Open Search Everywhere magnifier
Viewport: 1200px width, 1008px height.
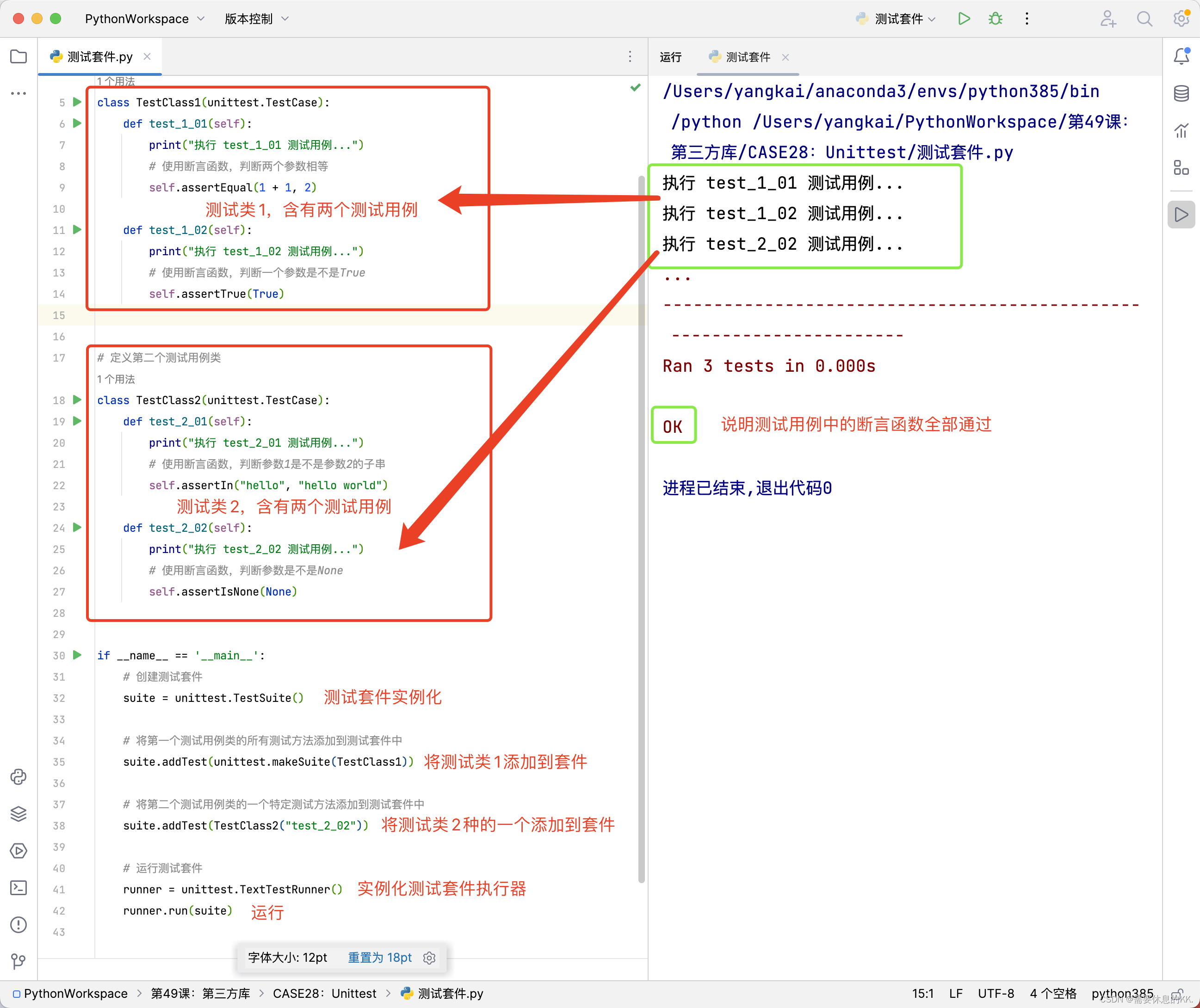[1144, 19]
